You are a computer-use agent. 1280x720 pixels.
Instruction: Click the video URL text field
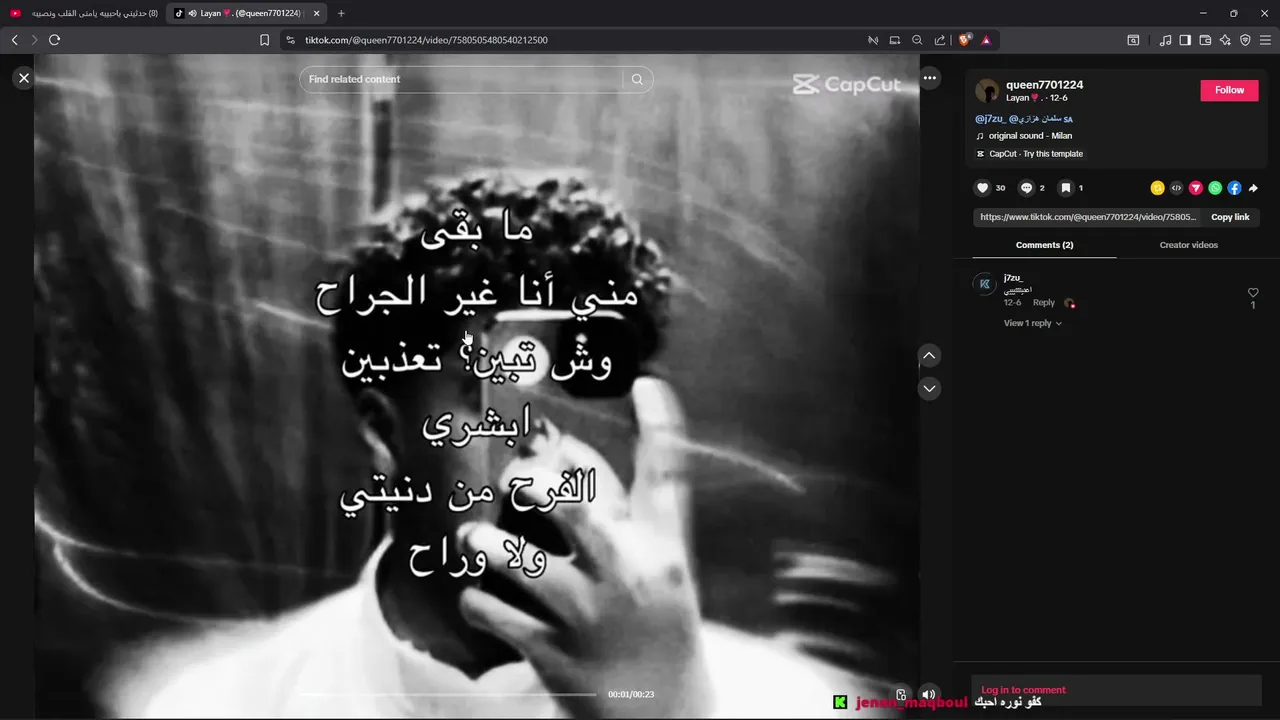pos(1088,217)
